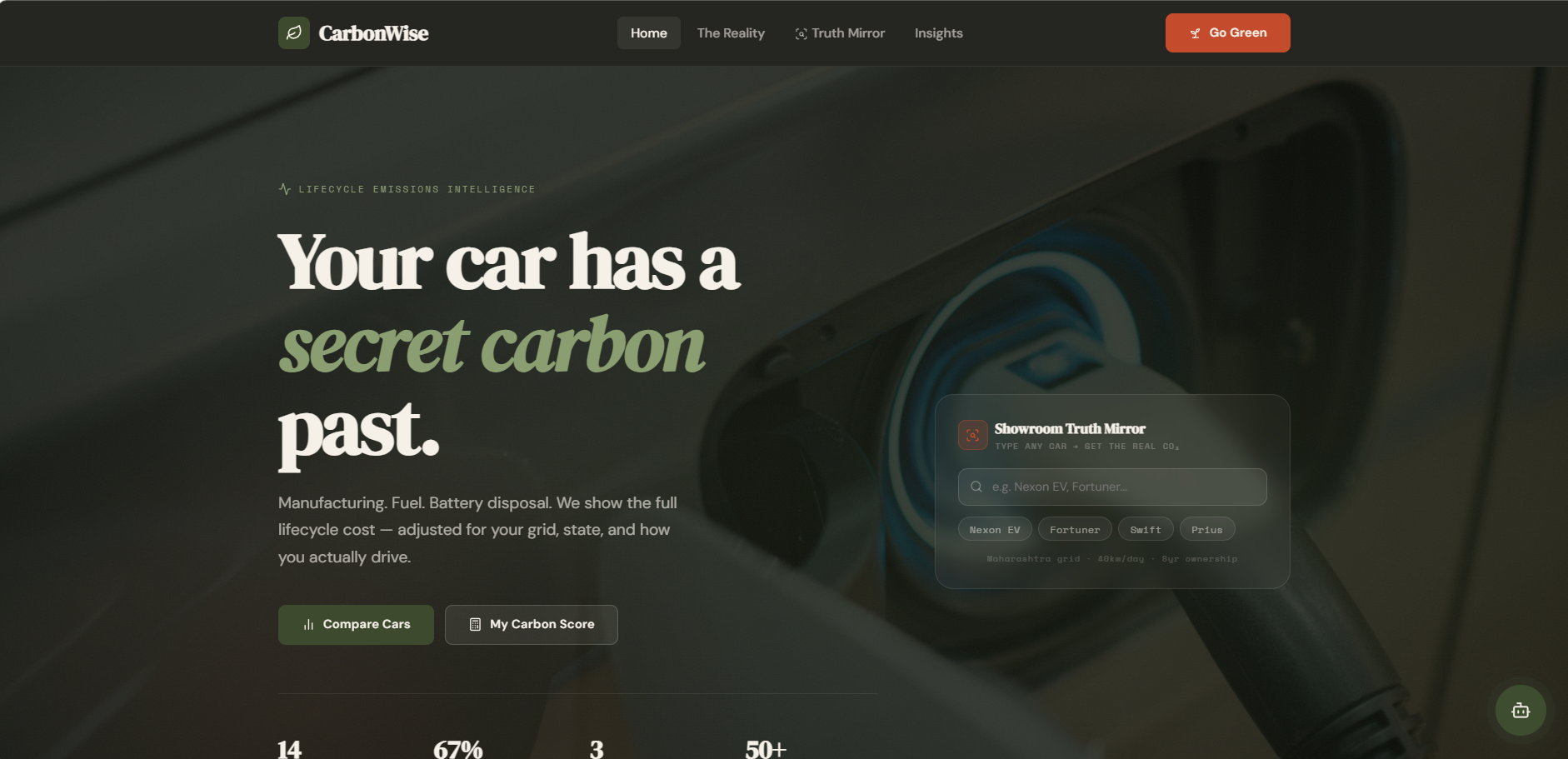
Task: Click the 'Lifecycle Emissions Intelligence' label
Action: click(x=417, y=189)
